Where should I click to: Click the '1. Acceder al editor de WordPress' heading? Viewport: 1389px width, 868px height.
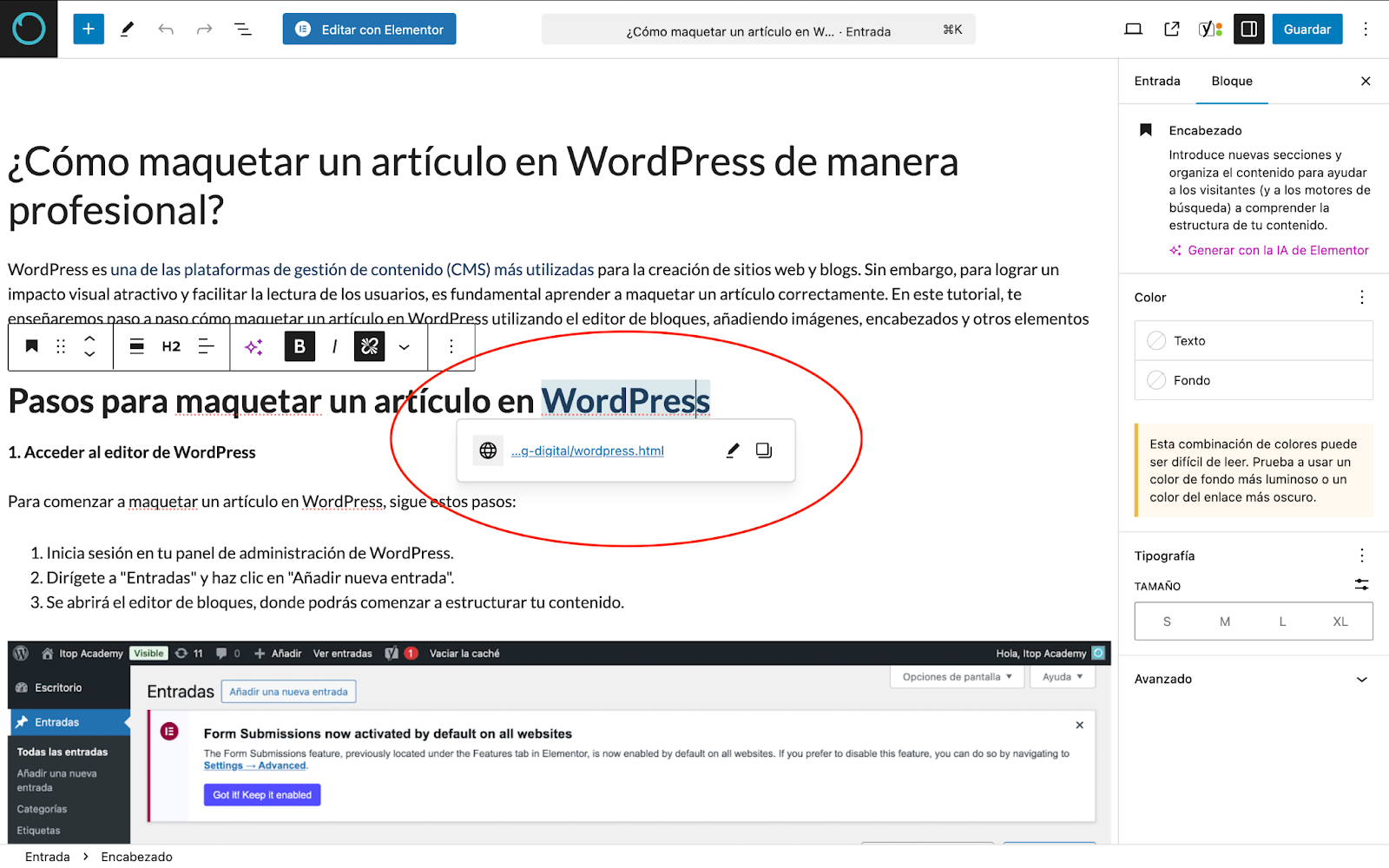coord(132,452)
